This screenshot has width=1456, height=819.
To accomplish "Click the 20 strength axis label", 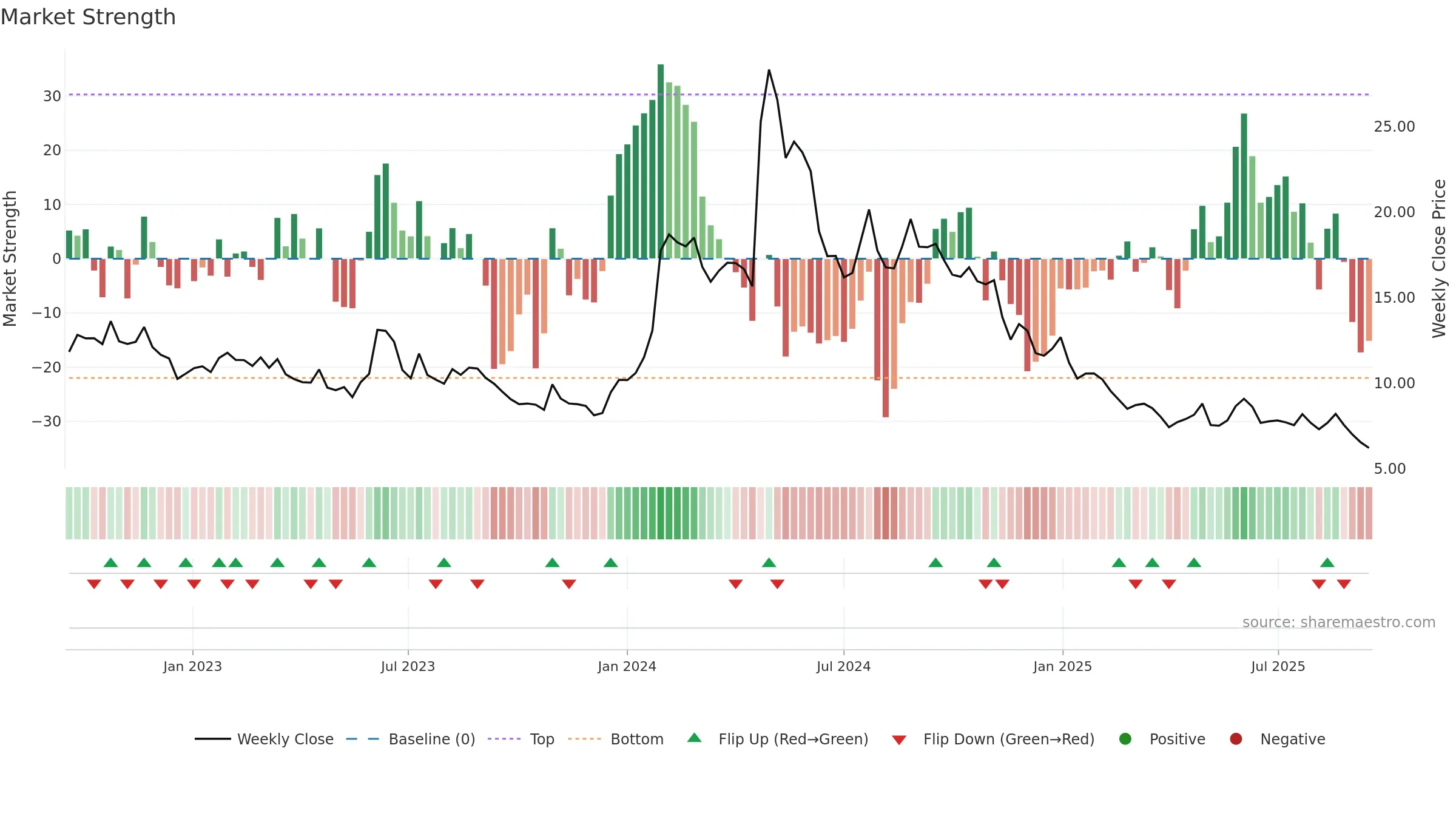I will click(52, 150).
